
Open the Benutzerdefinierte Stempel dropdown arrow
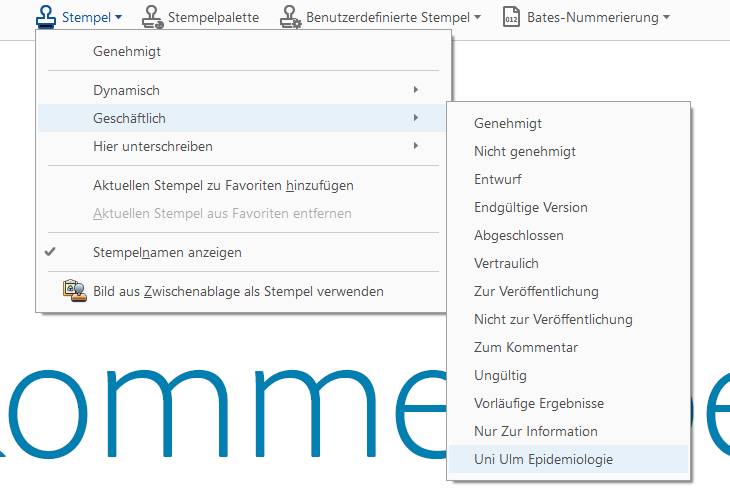477,17
